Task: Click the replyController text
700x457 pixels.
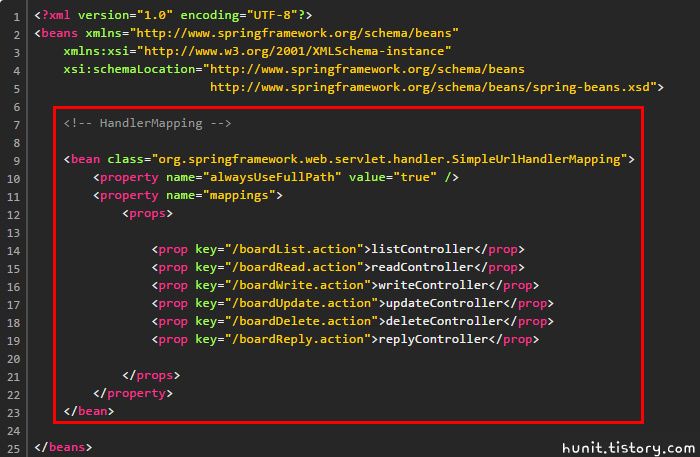Action: pos(433,339)
